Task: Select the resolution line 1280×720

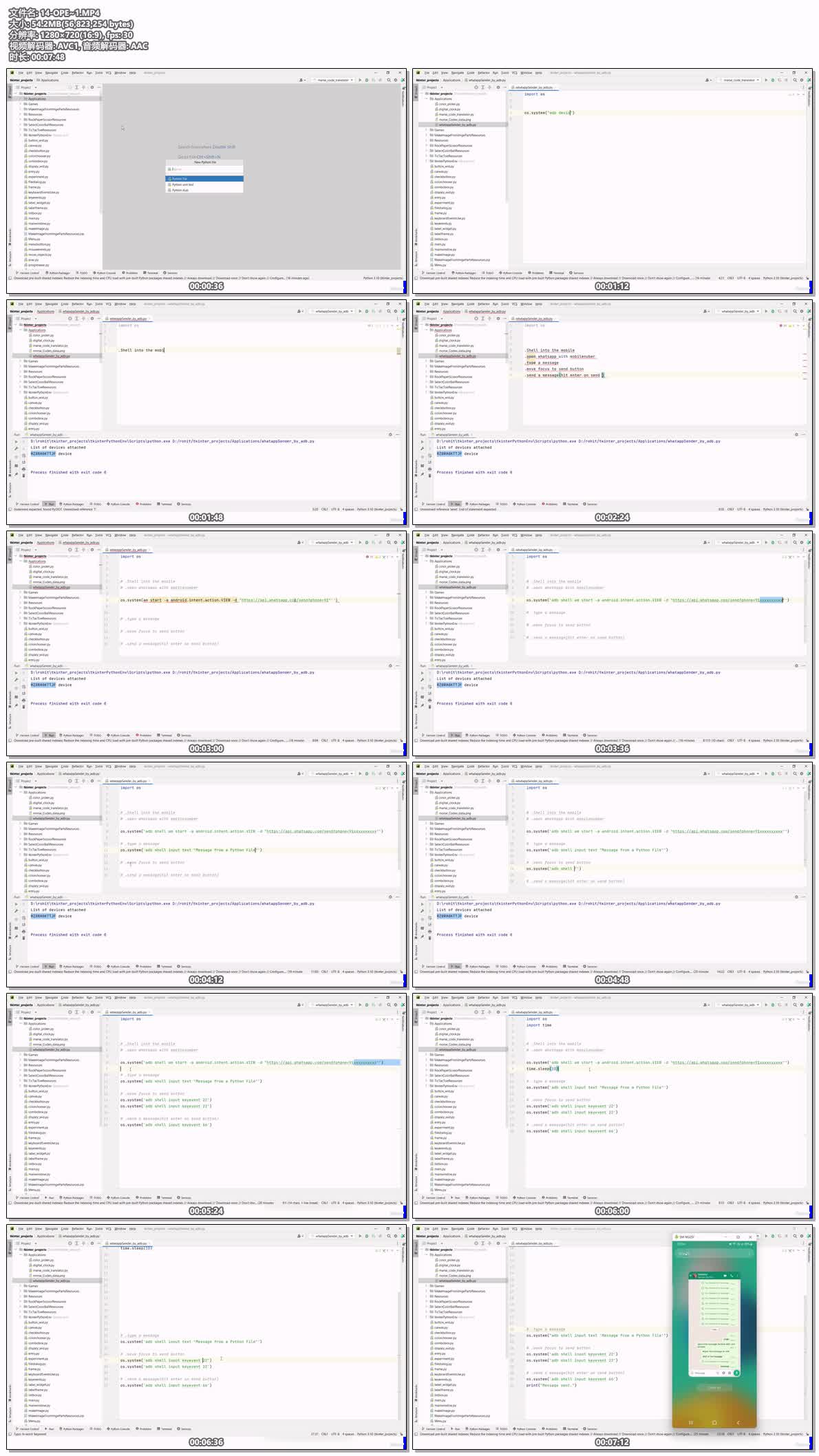Action: coord(71,34)
